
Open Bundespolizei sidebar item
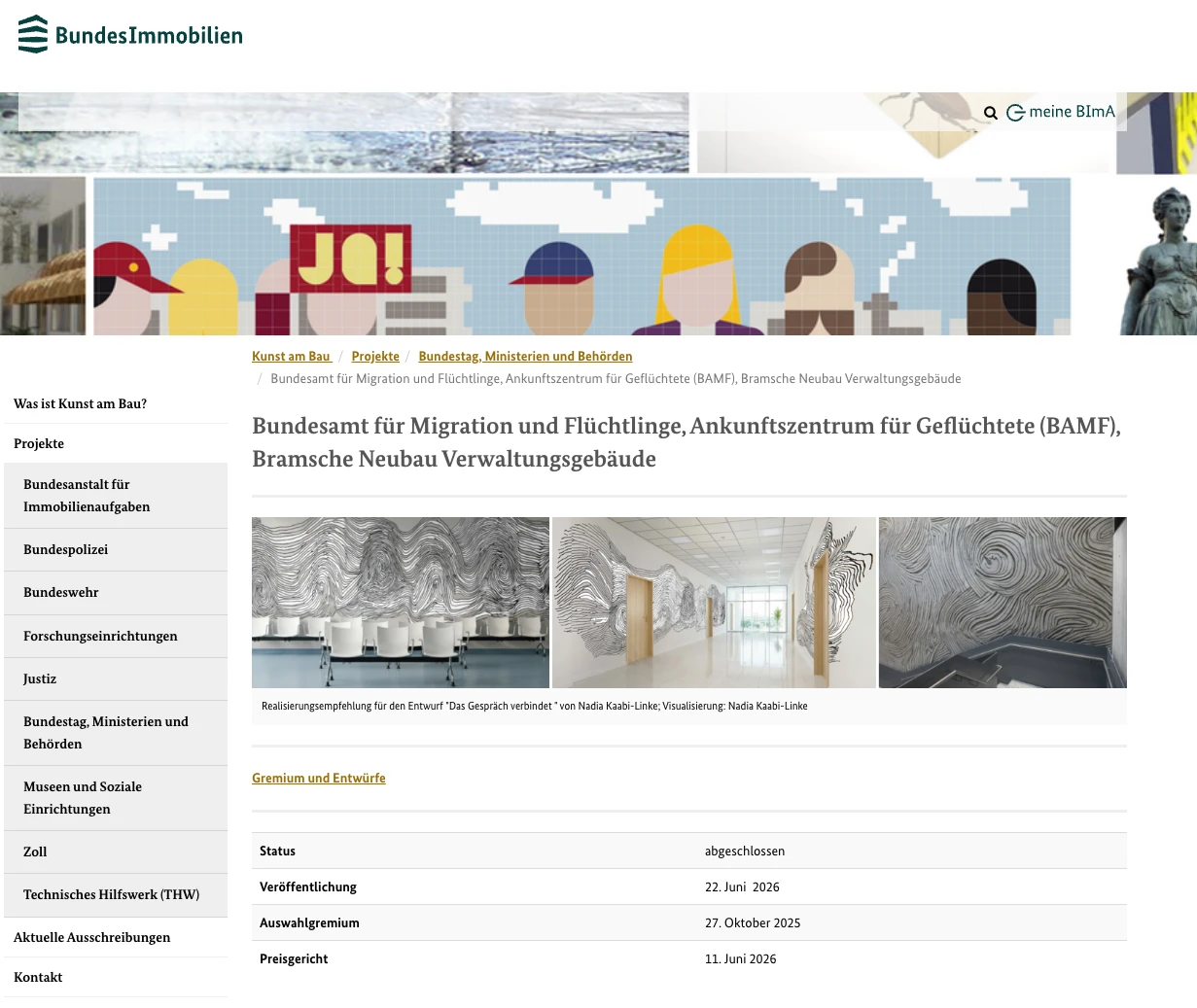coord(116,549)
